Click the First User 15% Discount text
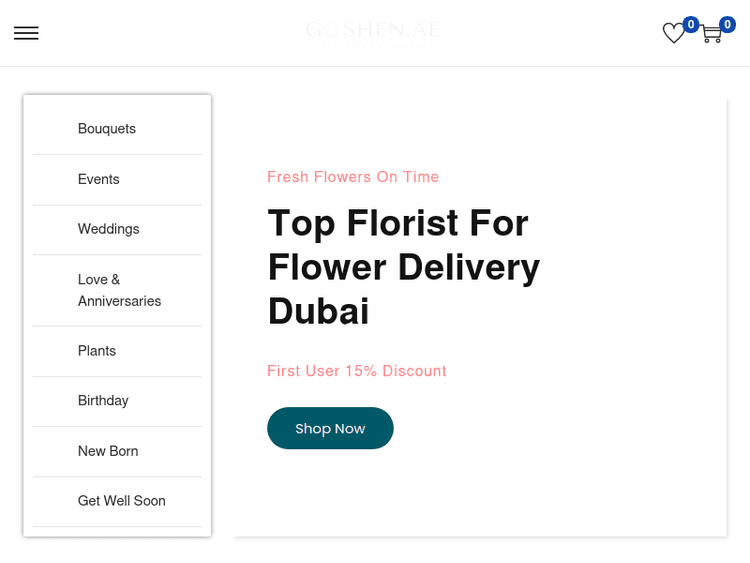Screen dimensions: 750x563 coord(357,371)
